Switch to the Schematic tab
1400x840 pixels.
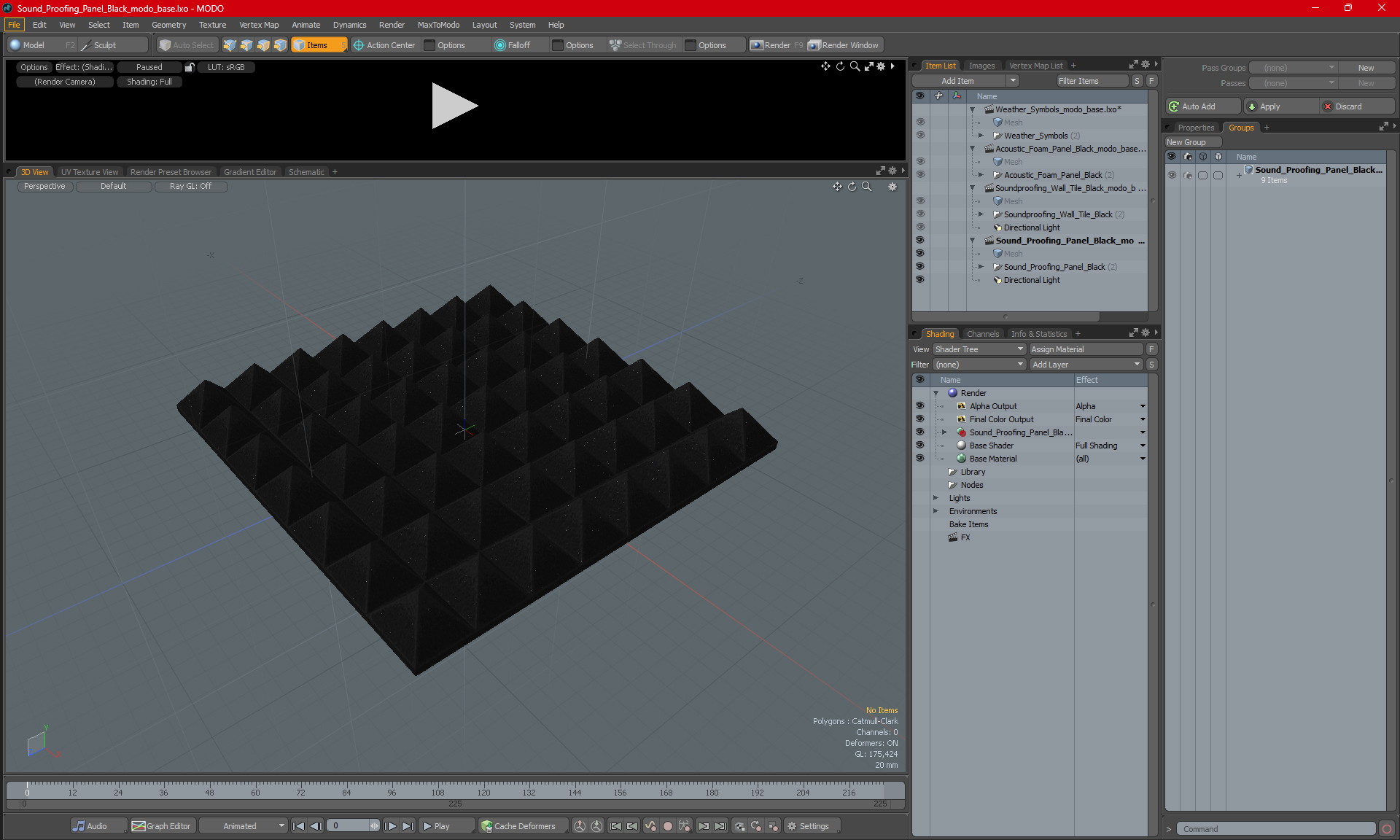coord(306,172)
